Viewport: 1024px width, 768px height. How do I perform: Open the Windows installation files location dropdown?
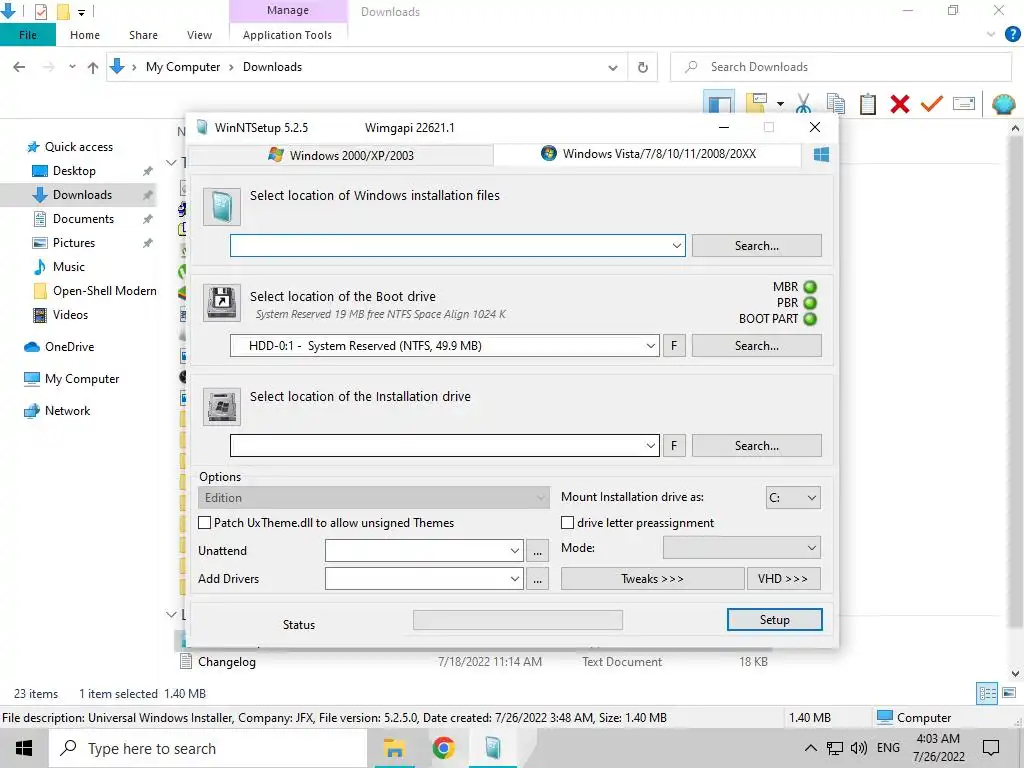(x=677, y=246)
